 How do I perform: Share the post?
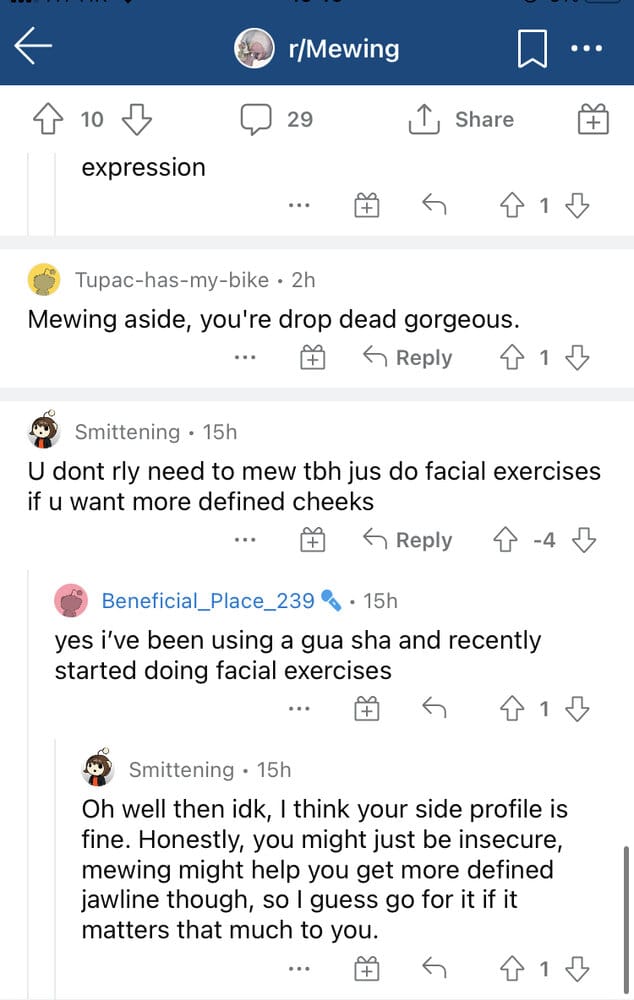462,120
